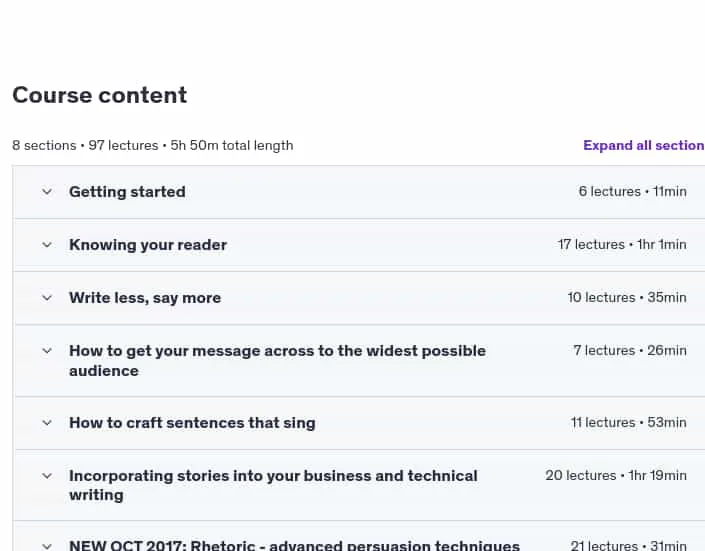
Task: Click the Course content heading
Action: [100, 95]
